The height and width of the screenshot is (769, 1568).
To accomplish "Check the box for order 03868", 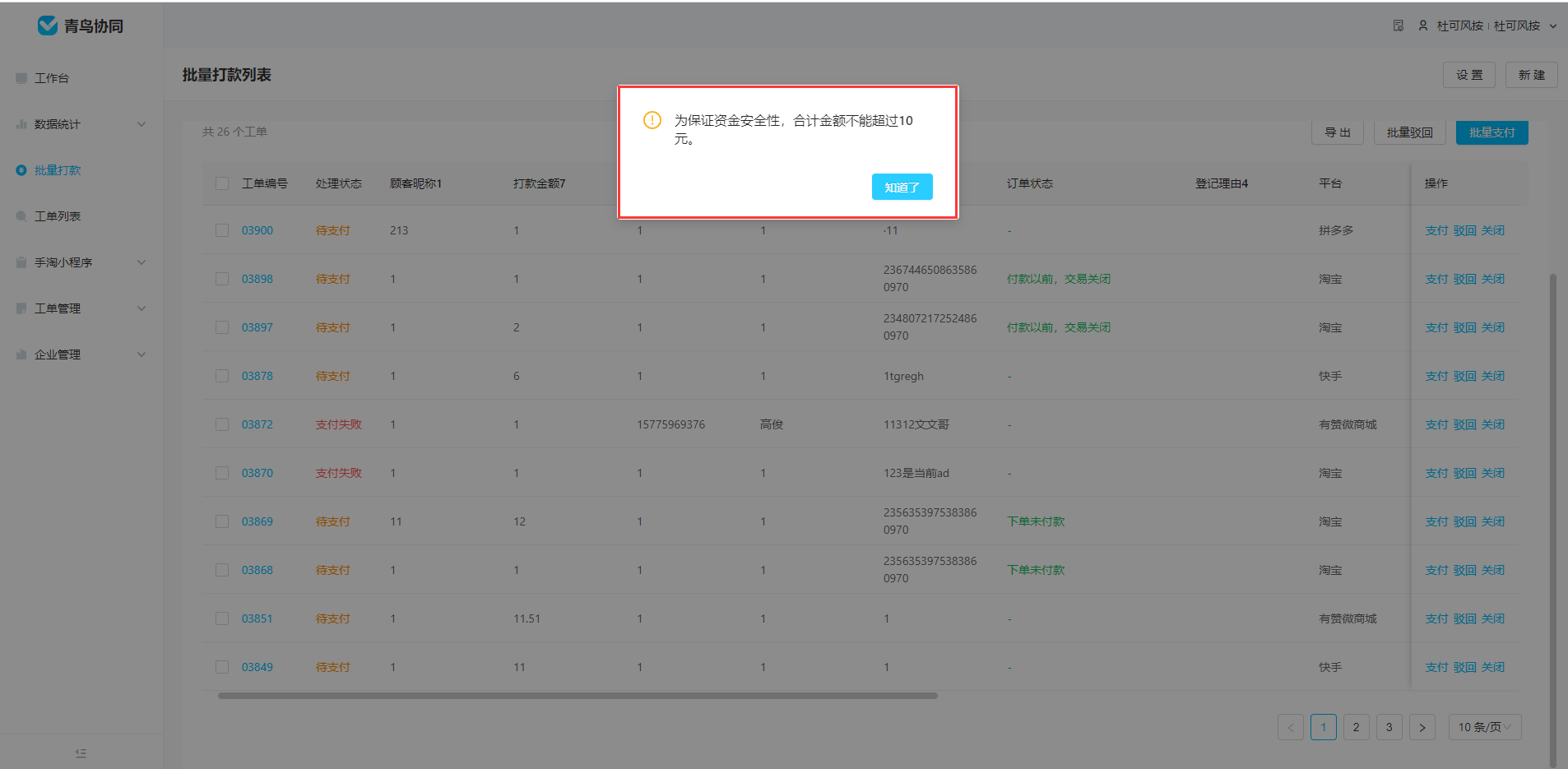I will (x=222, y=570).
